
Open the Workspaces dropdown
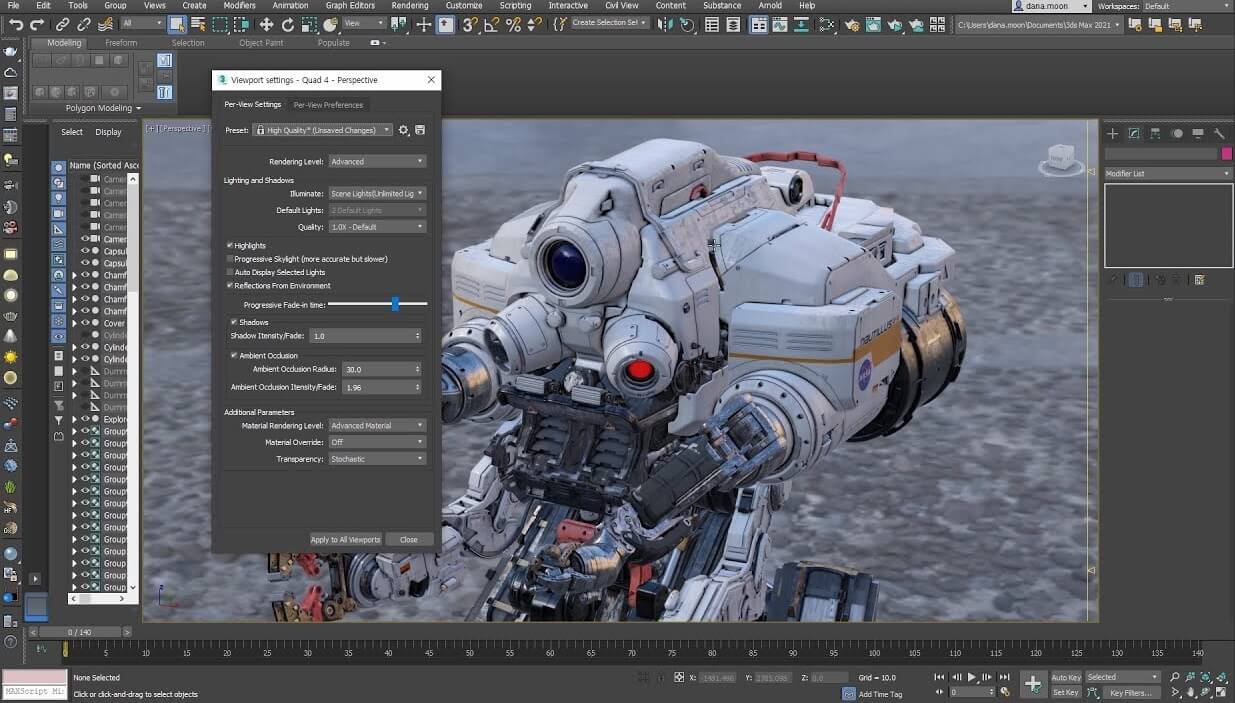click(1186, 6)
